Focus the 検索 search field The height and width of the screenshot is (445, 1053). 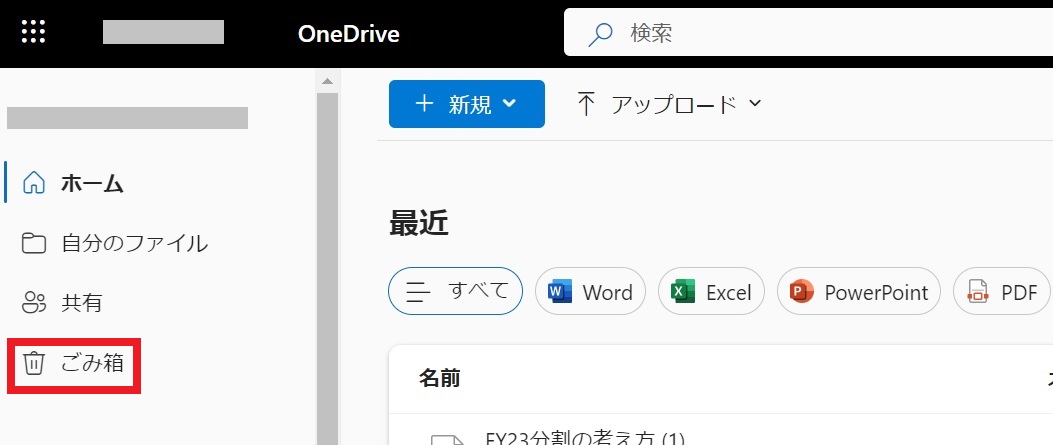[809, 32]
